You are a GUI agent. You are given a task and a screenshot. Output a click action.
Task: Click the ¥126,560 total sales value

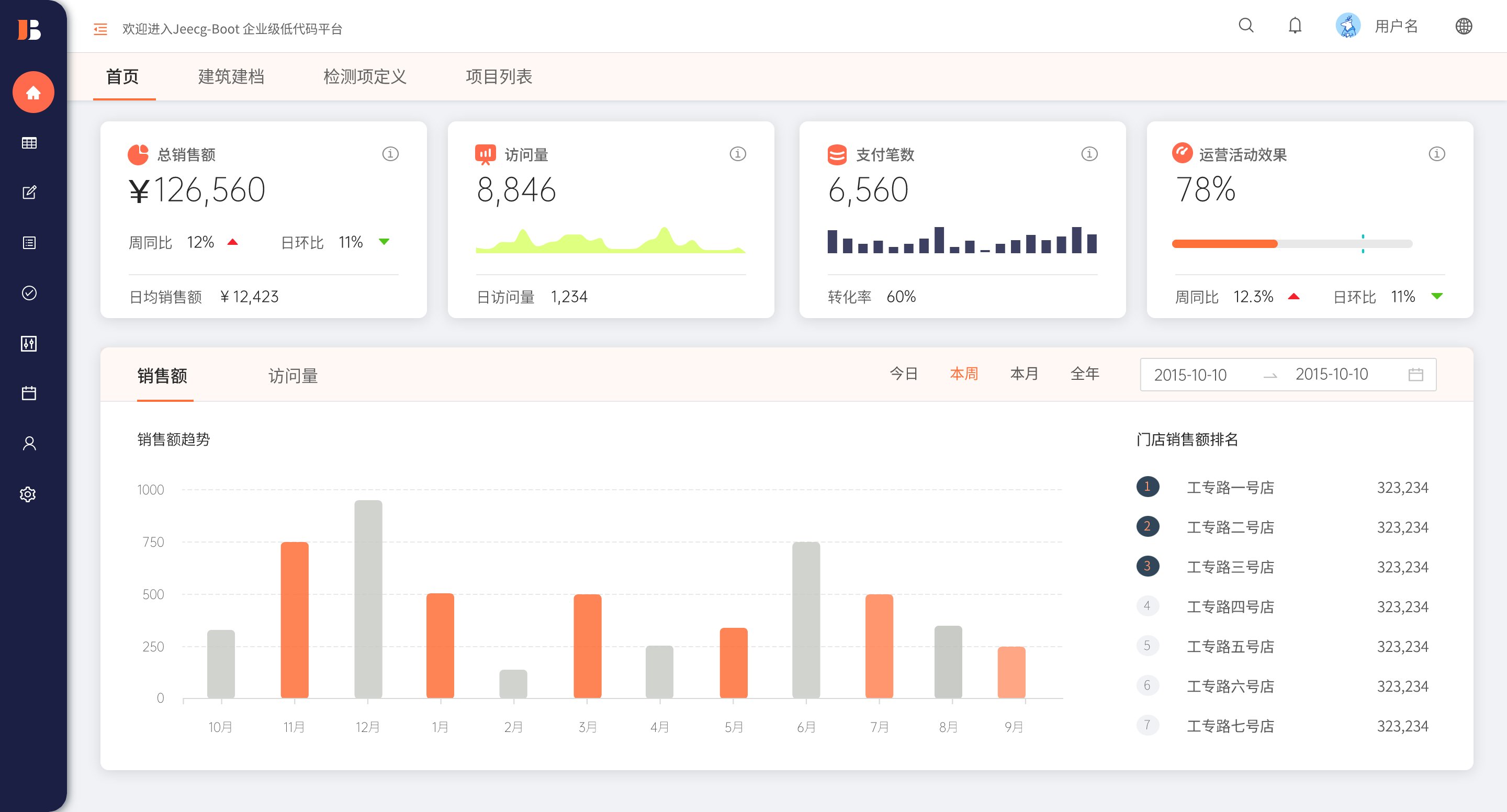pos(197,190)
